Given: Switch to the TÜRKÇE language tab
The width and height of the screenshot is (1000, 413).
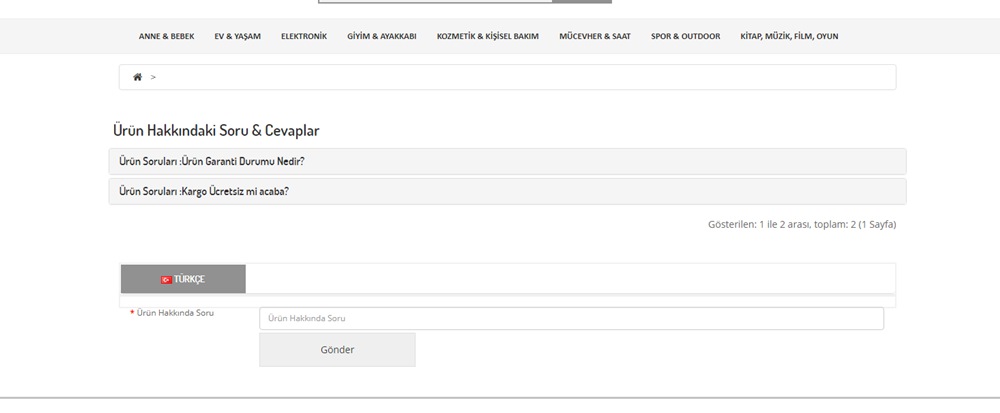Looking at the screenshot, I should click(183, 279).
